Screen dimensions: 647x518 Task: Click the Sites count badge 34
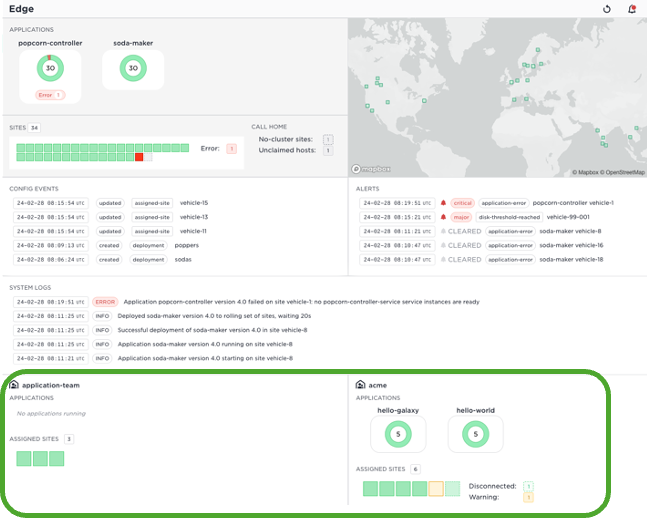34,128
